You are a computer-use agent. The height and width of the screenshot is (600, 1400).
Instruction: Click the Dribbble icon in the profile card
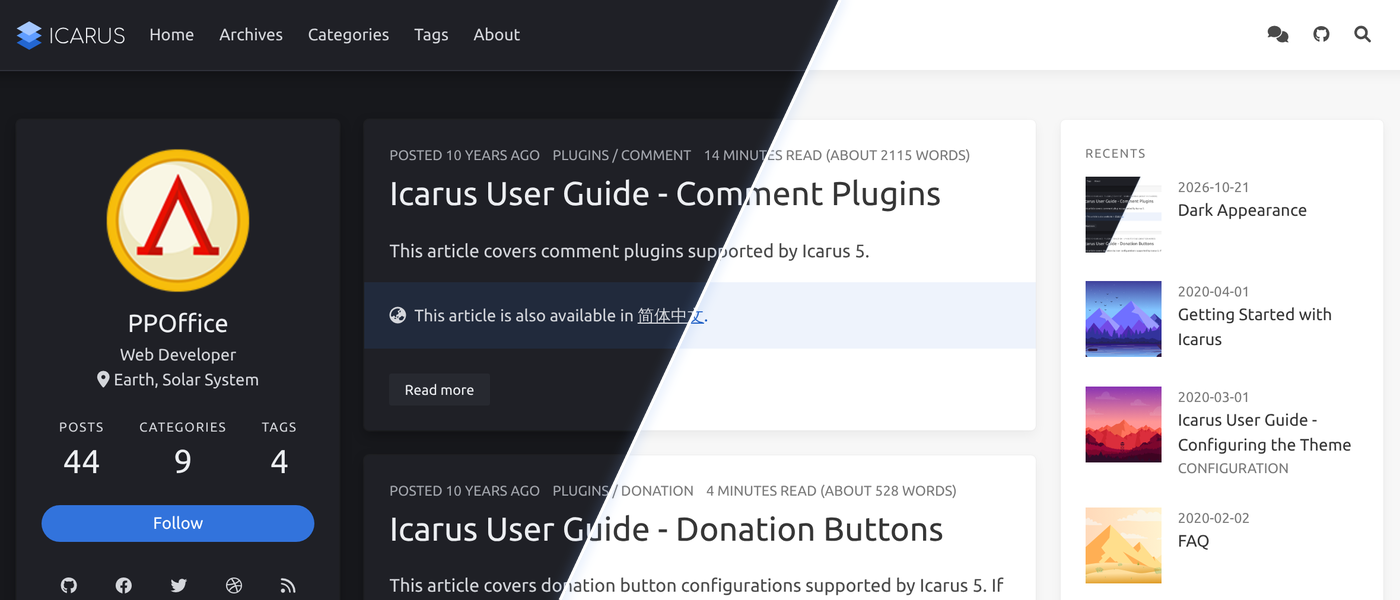point(234,585)
